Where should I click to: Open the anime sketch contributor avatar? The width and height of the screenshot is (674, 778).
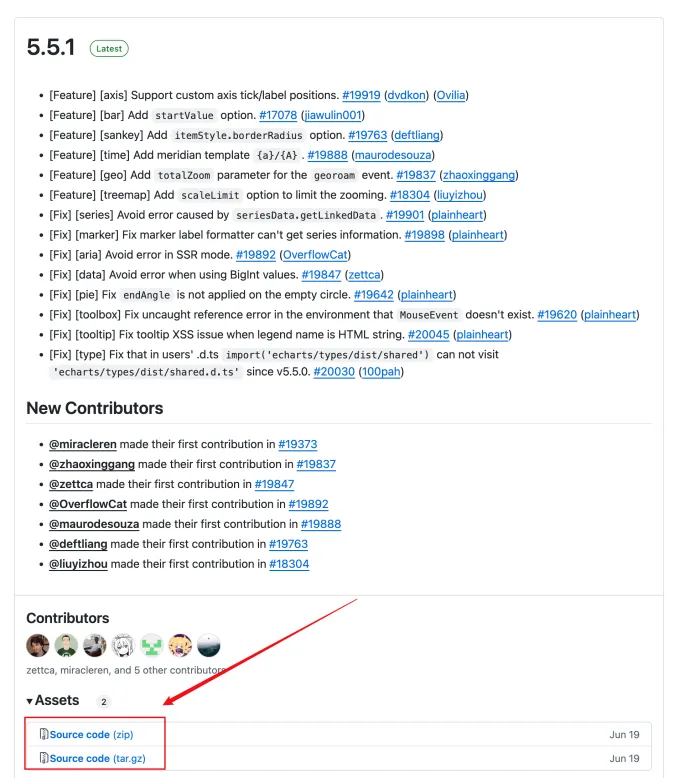tap(123, 646)
